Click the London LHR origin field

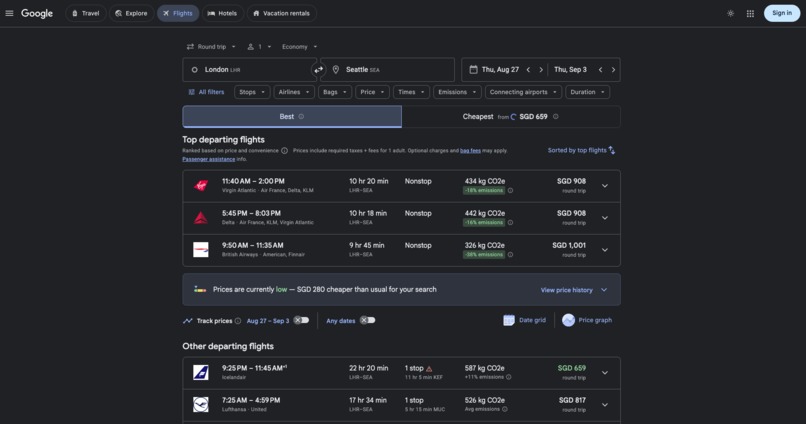249,69
